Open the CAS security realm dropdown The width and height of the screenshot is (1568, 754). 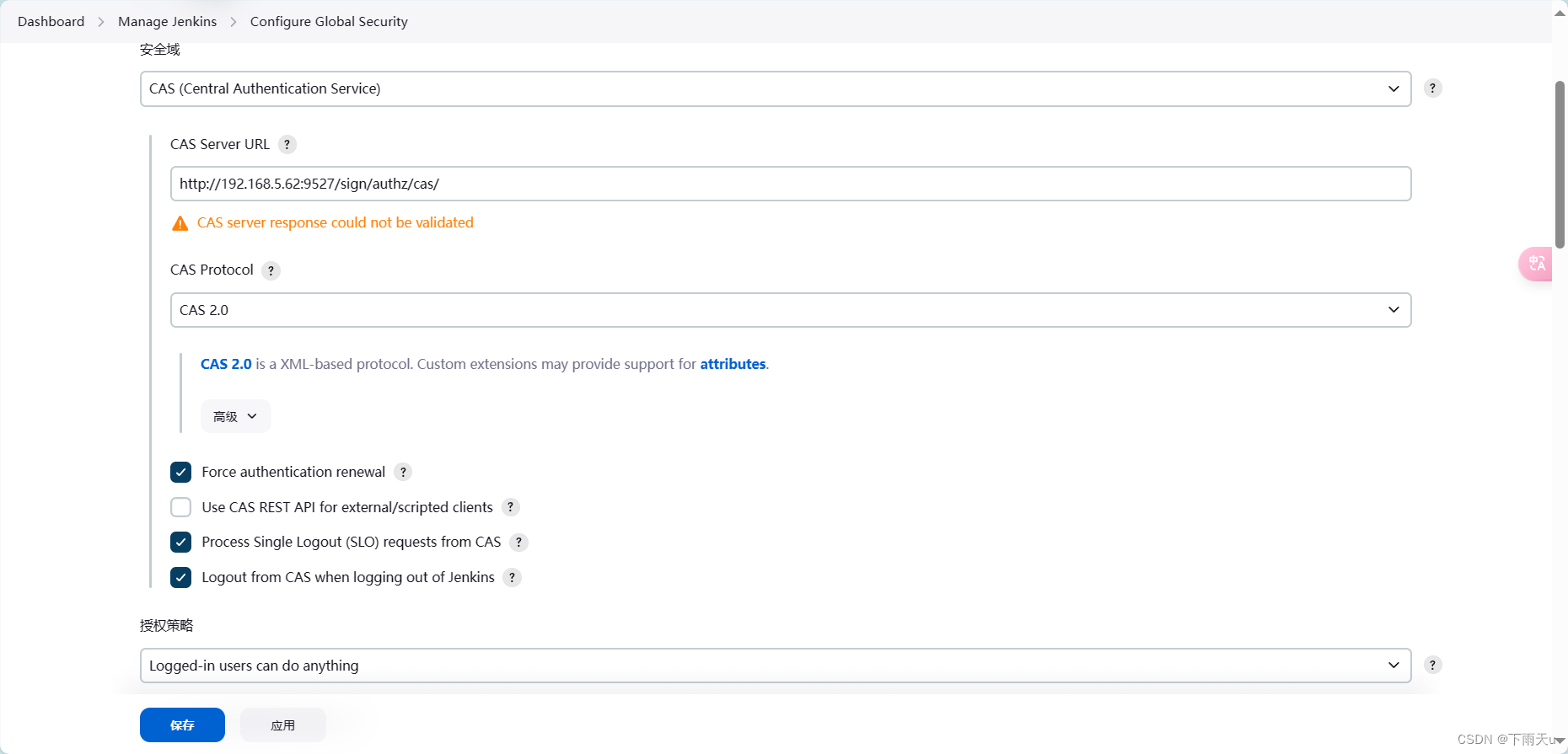[x=776, y=88]
